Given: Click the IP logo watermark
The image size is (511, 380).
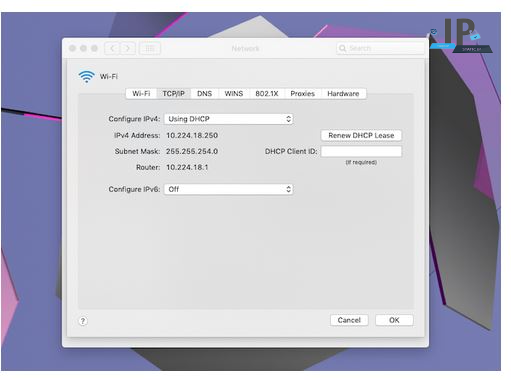Looking at the screenshot, I should (x=461, y=35).
